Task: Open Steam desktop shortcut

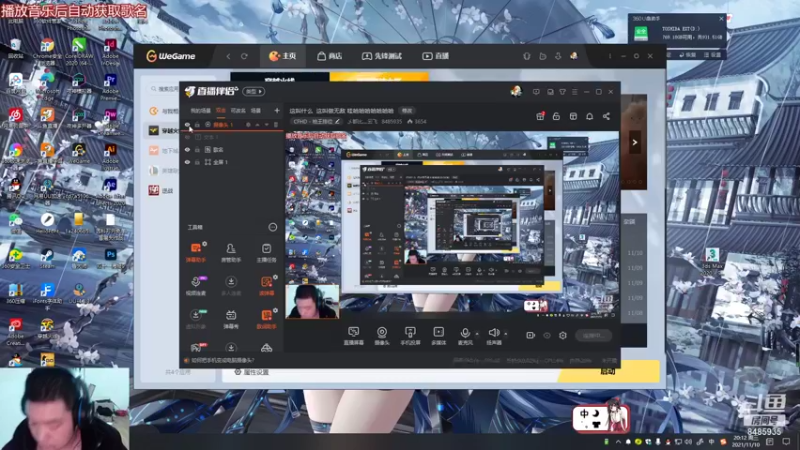Action: click(47, 258)
